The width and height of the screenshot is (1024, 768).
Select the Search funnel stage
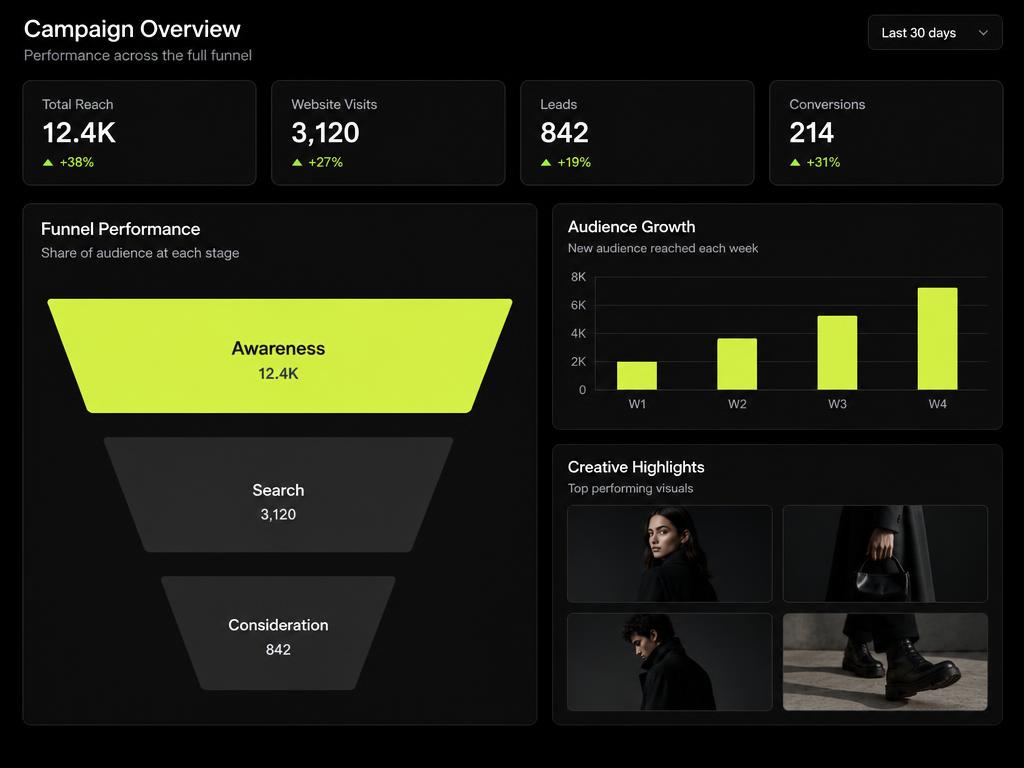[x=278, y=494]
